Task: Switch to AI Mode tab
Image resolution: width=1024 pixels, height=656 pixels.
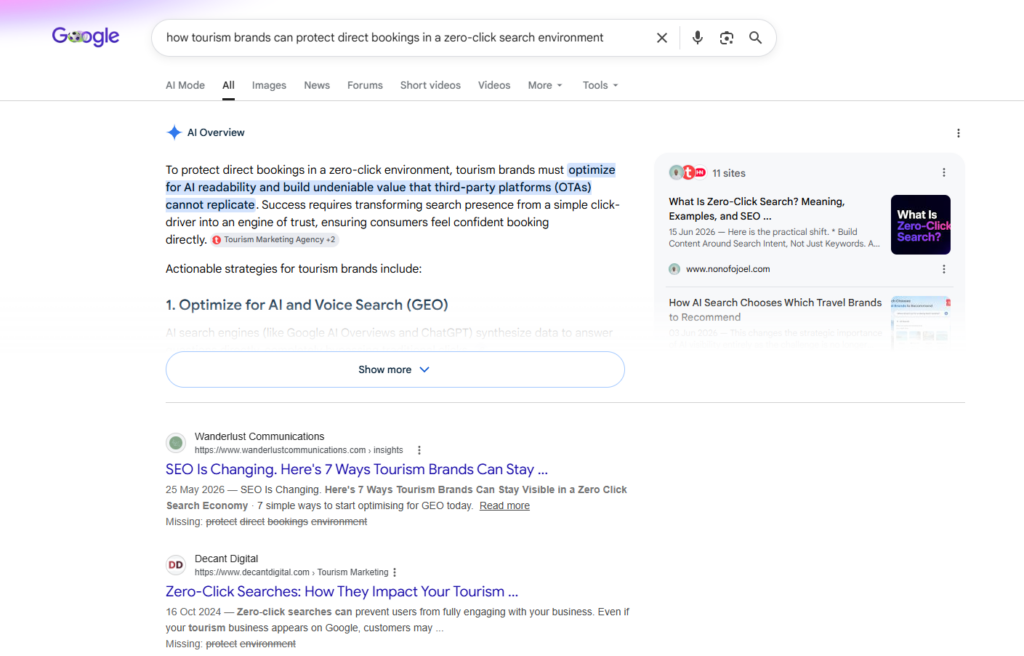Action: tap(185, 86)
